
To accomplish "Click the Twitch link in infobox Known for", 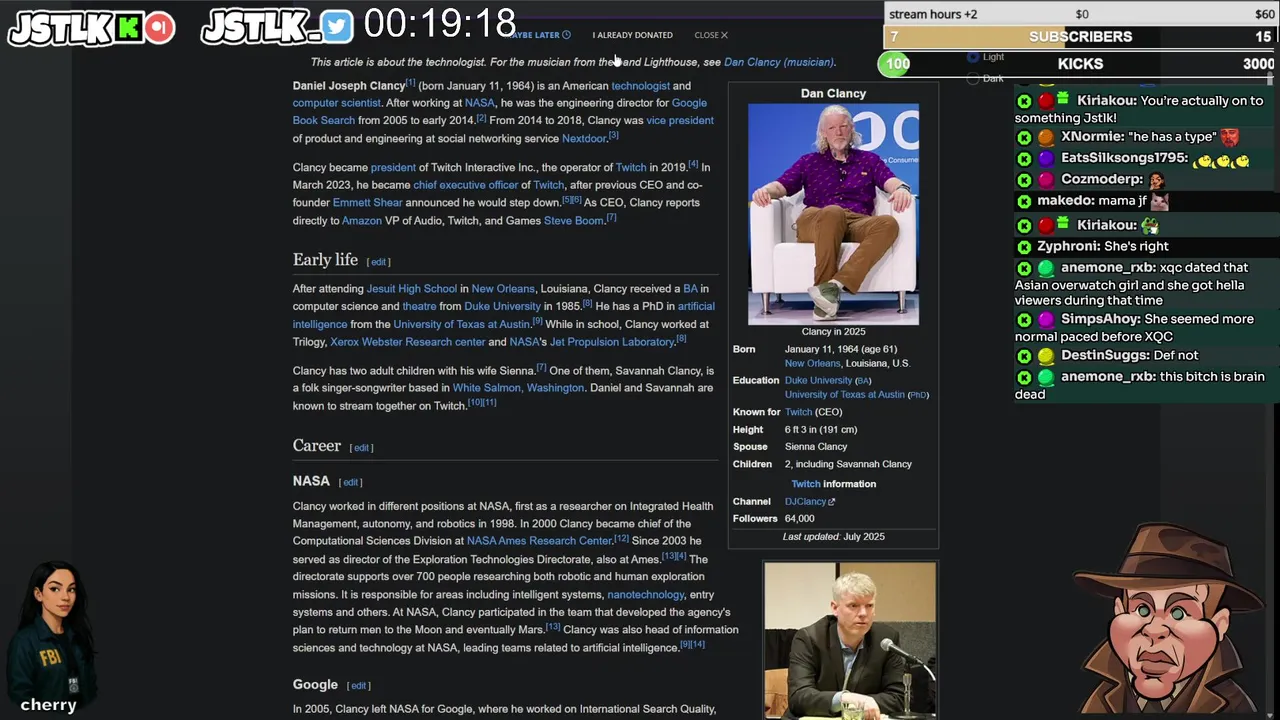I will tap(798, 412).
